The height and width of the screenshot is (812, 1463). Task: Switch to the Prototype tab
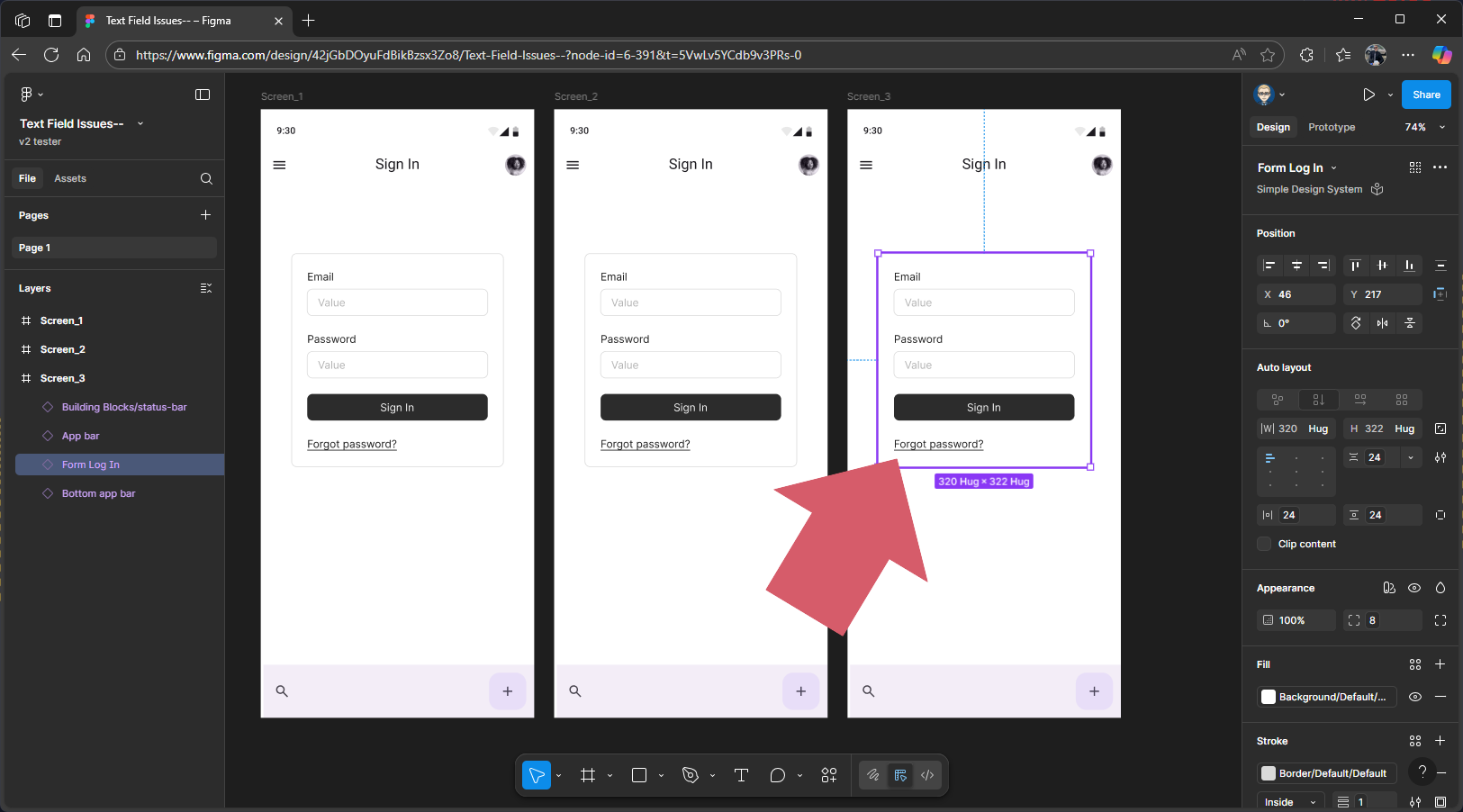tap(1331, 127)
